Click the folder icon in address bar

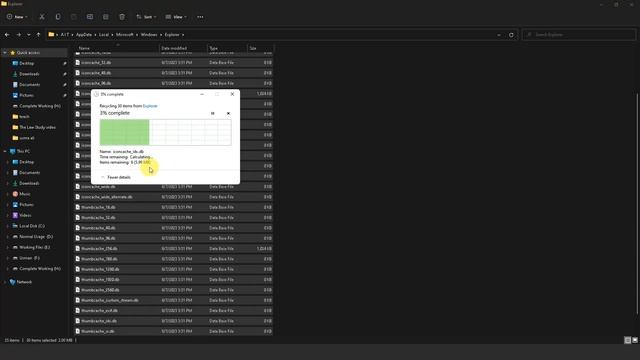[x=51, y=35]
